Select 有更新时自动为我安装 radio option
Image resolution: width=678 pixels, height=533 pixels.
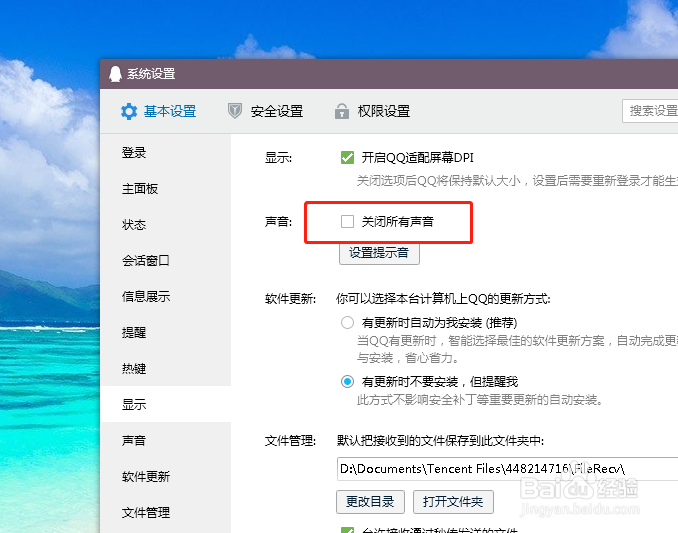[347, 322]
